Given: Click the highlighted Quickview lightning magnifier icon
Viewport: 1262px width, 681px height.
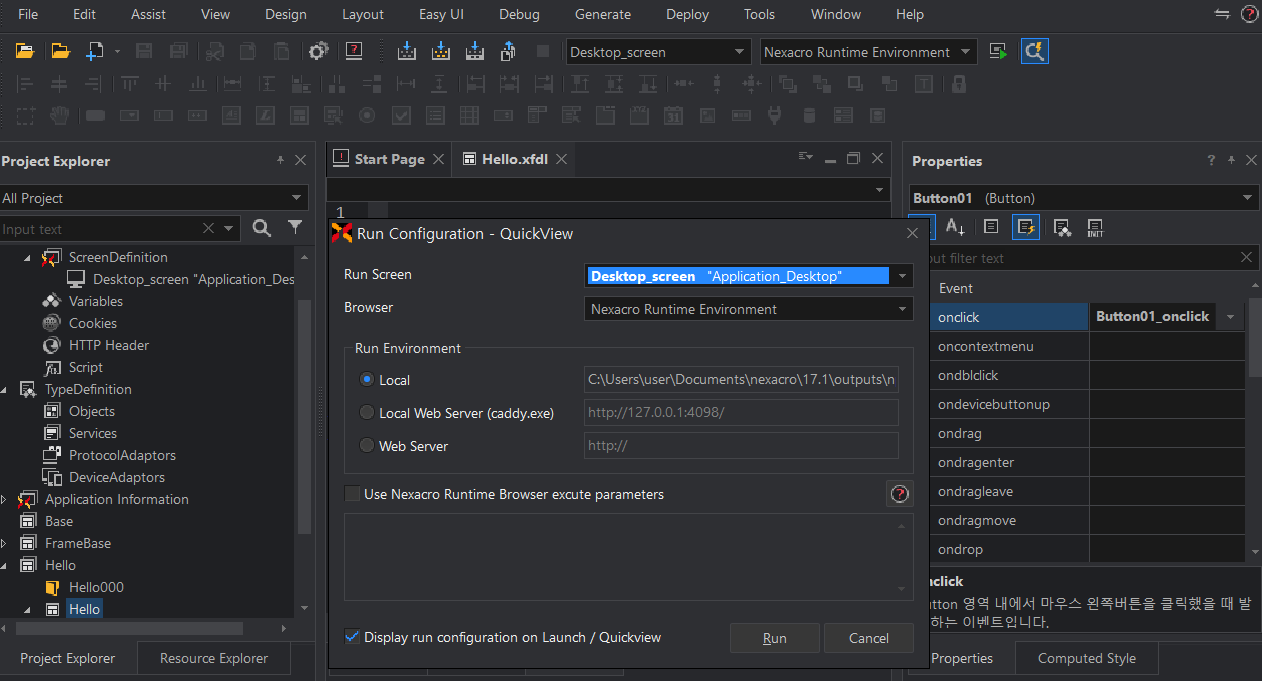Looking at the screenshot, I should (1034, 51).
